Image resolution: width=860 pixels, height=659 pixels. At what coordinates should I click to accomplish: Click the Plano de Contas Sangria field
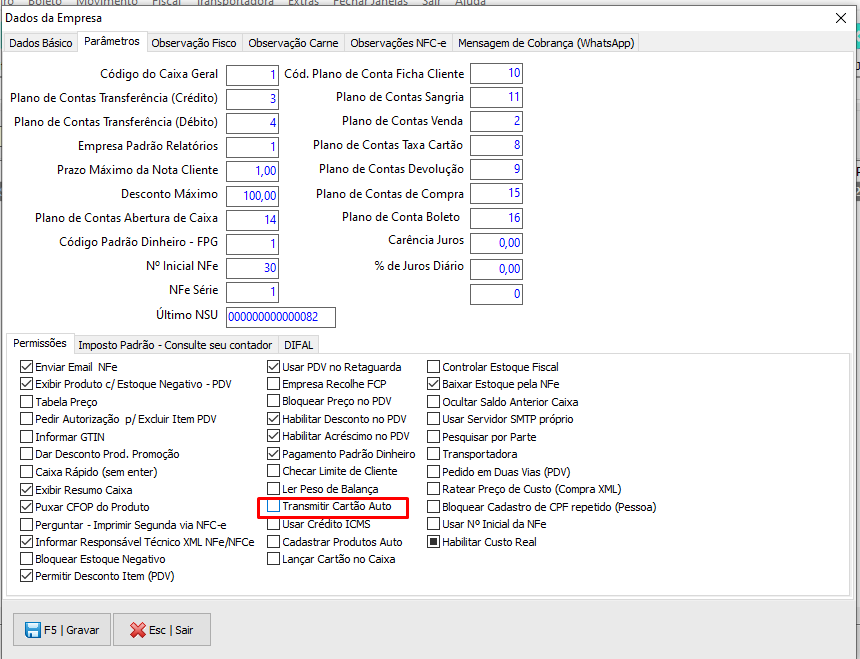(x=496, y=98)
